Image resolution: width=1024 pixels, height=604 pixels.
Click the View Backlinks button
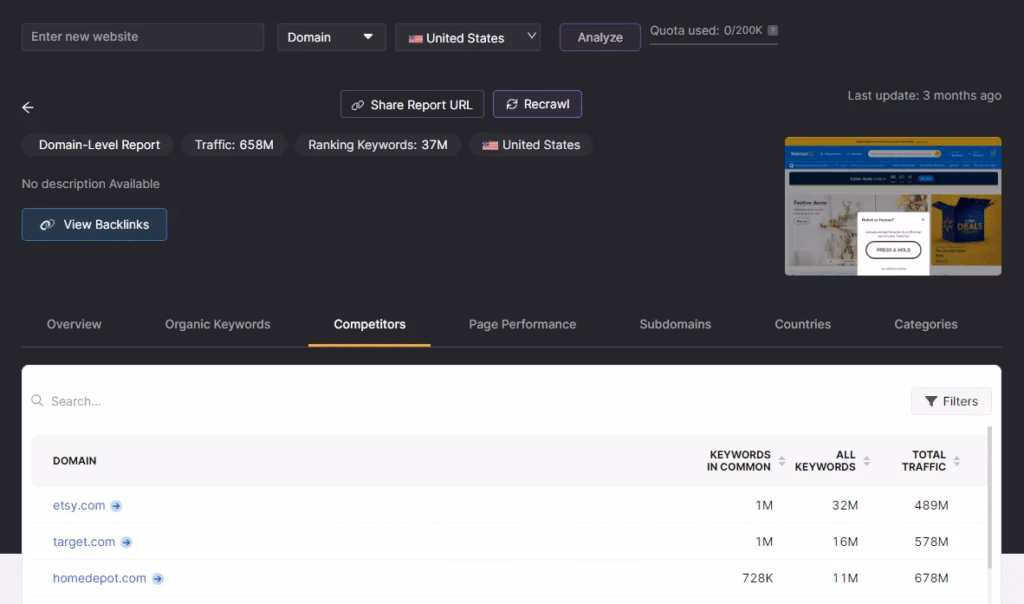point(94,224)
